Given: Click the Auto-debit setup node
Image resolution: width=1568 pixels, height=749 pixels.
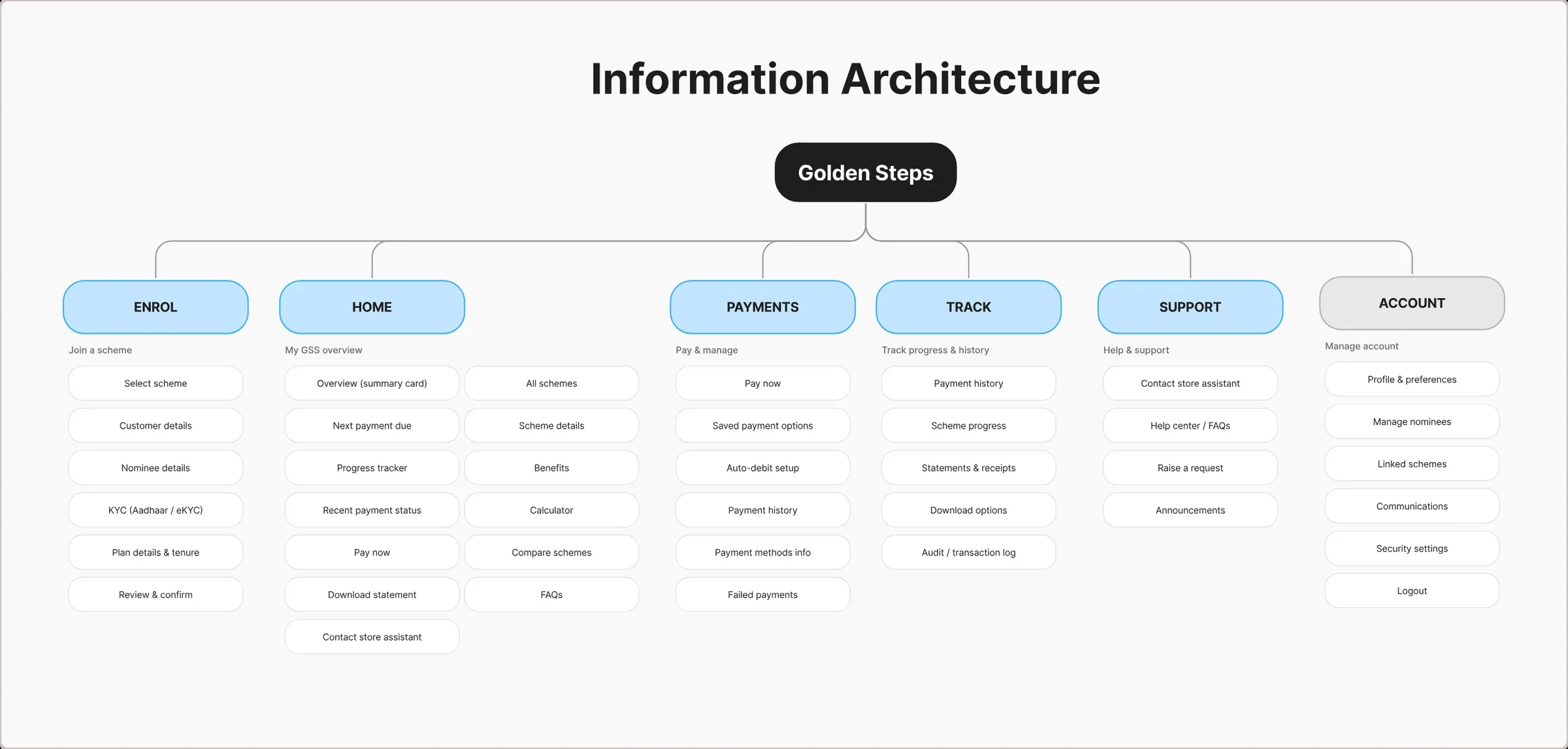Looking at the screenshot, I should point(762,468).
